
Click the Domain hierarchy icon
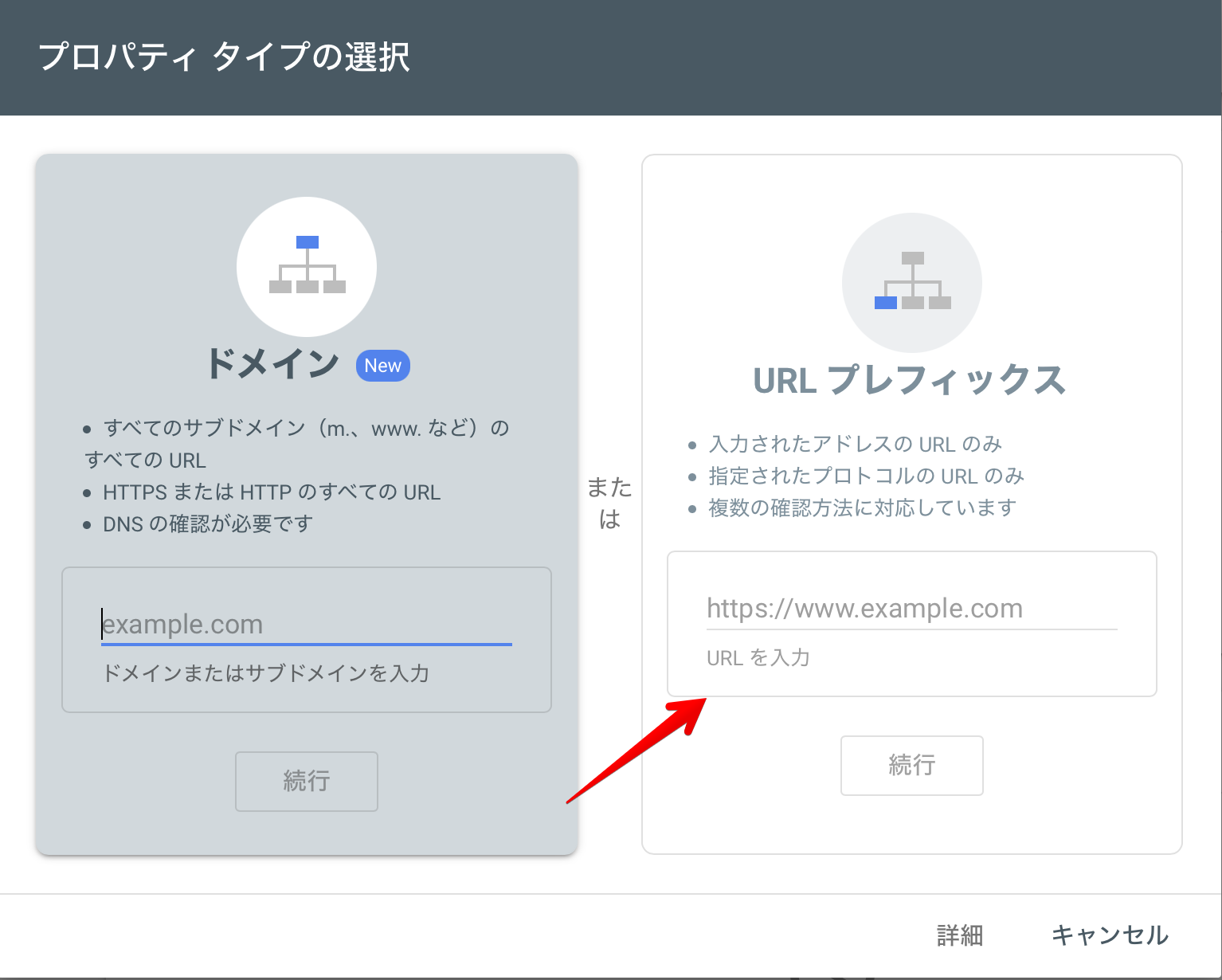pyautogui.click(x=307, y=266)
